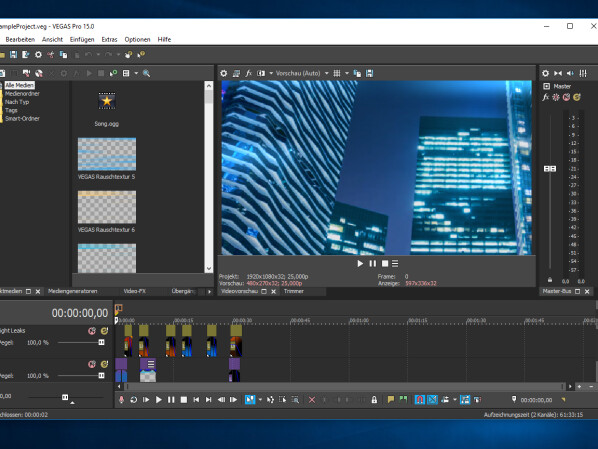Open the Einfügen menu
Viewport: 598px width, 449px height.
[82, 39]
